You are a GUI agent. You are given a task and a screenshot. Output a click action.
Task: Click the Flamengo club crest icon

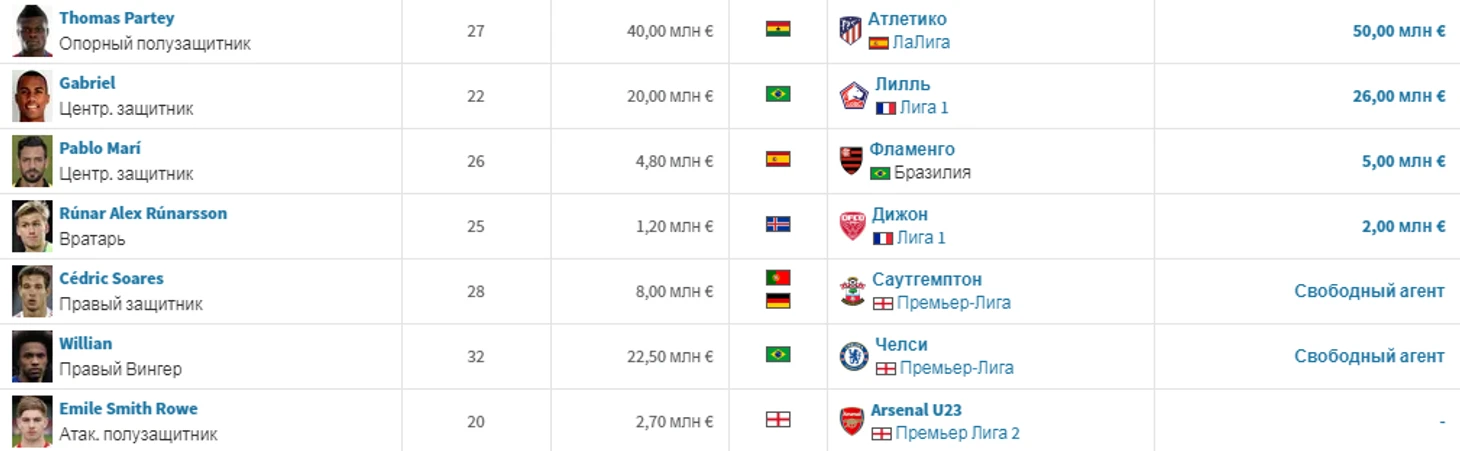pyautogui.click(x=851, y=161)
